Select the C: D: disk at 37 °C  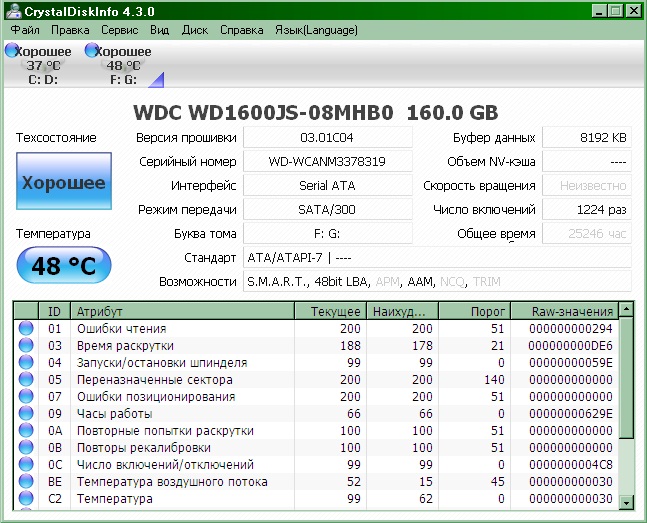[39, 64]
